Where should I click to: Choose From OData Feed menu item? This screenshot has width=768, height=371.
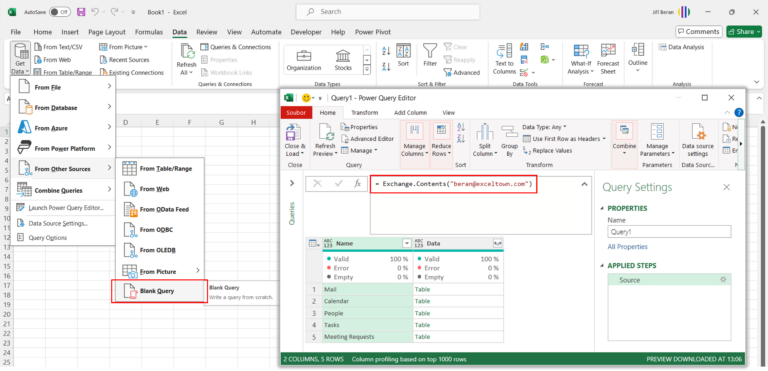[x=160, y=209]
